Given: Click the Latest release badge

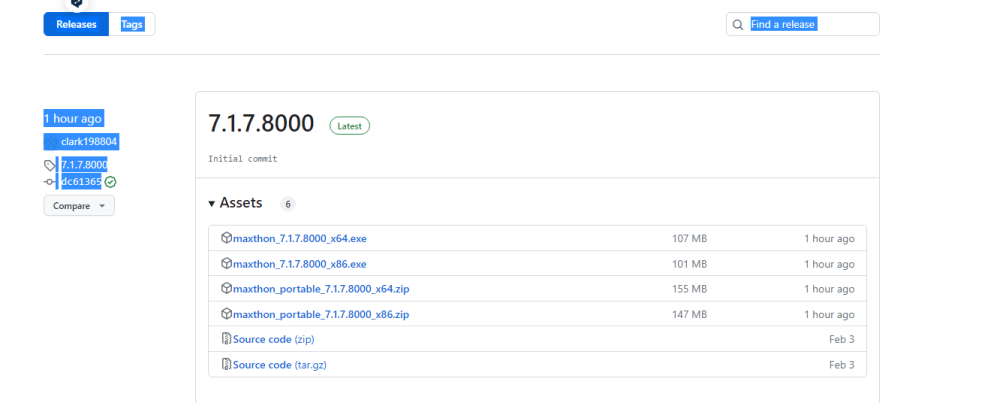Looking at the screenshot, I should [x=349, y=126].
